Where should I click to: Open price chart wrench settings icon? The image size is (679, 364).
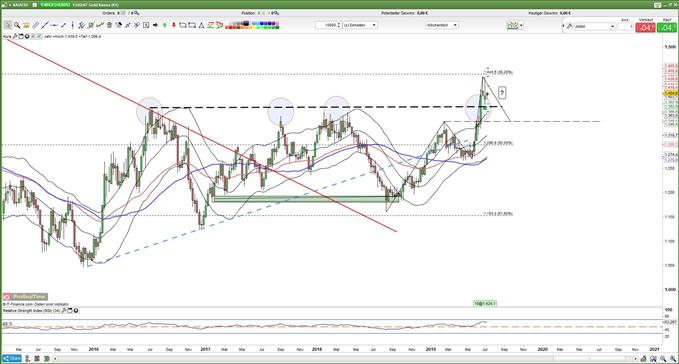(x=15, y=37)
